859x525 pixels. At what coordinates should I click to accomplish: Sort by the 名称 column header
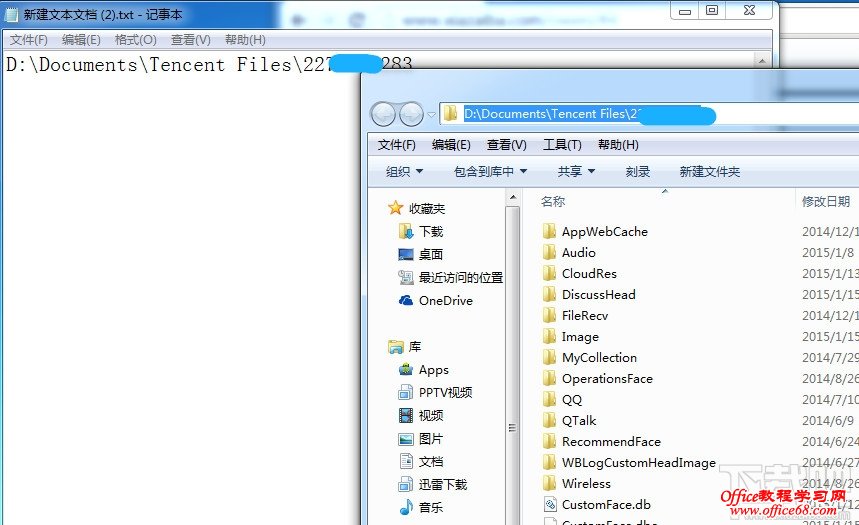[553, 202]
